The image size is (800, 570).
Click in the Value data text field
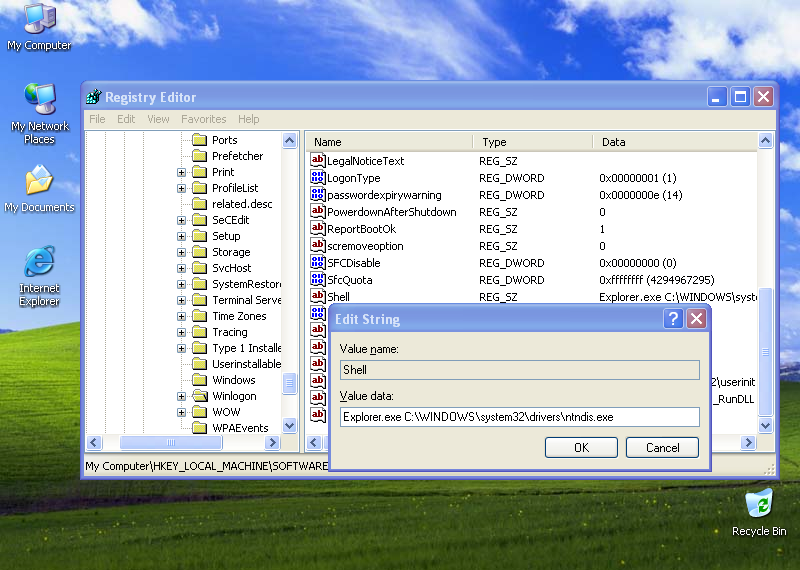click(x=519, y=417)
